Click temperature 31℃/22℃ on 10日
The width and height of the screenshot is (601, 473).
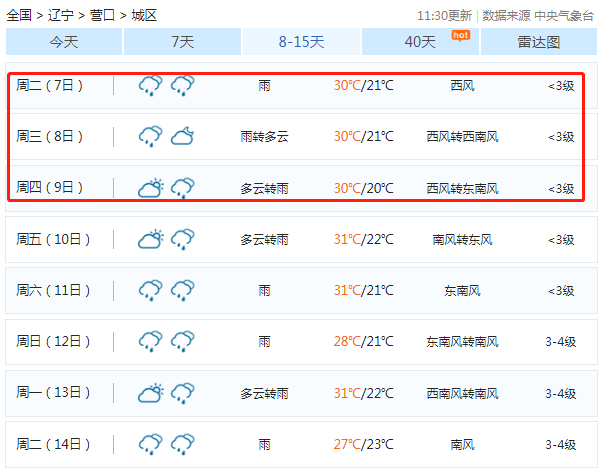(363, 240)
